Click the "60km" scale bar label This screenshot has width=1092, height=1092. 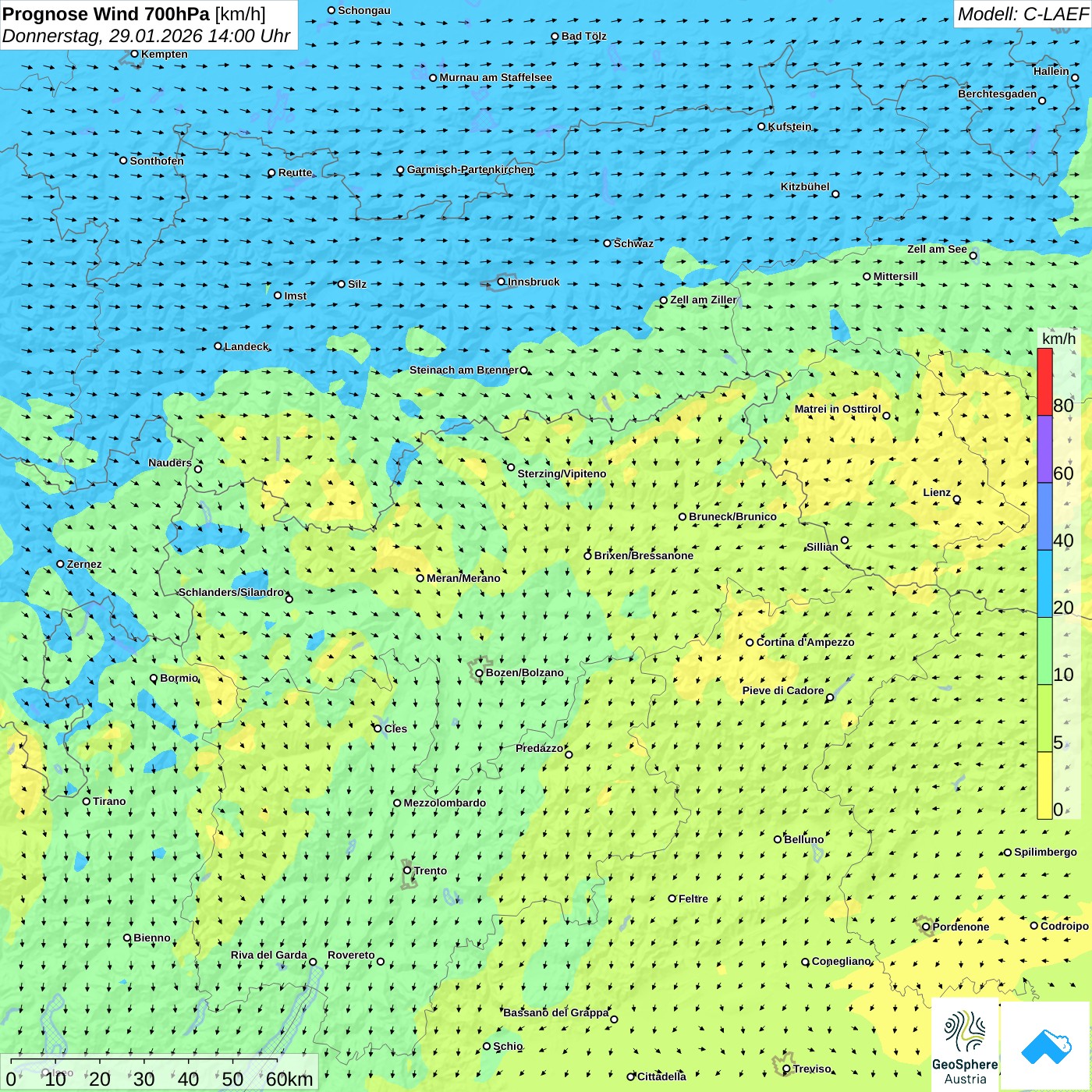click(289, 1079)
